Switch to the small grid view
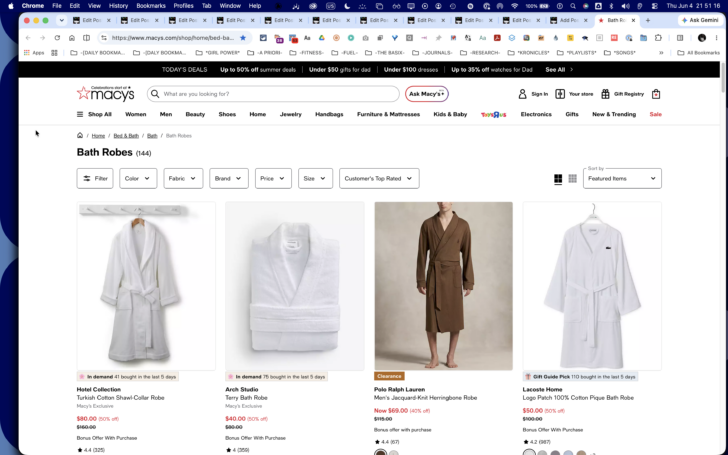The image size is (728, 455). 572,179
